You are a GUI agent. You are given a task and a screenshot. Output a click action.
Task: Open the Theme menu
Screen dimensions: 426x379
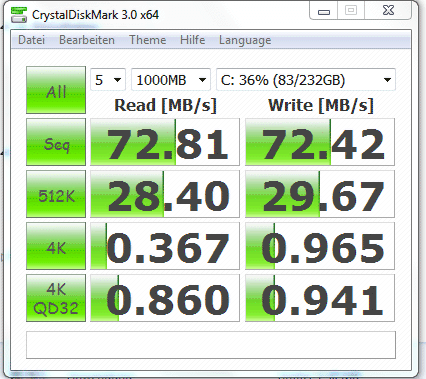(x=148, y=40)
